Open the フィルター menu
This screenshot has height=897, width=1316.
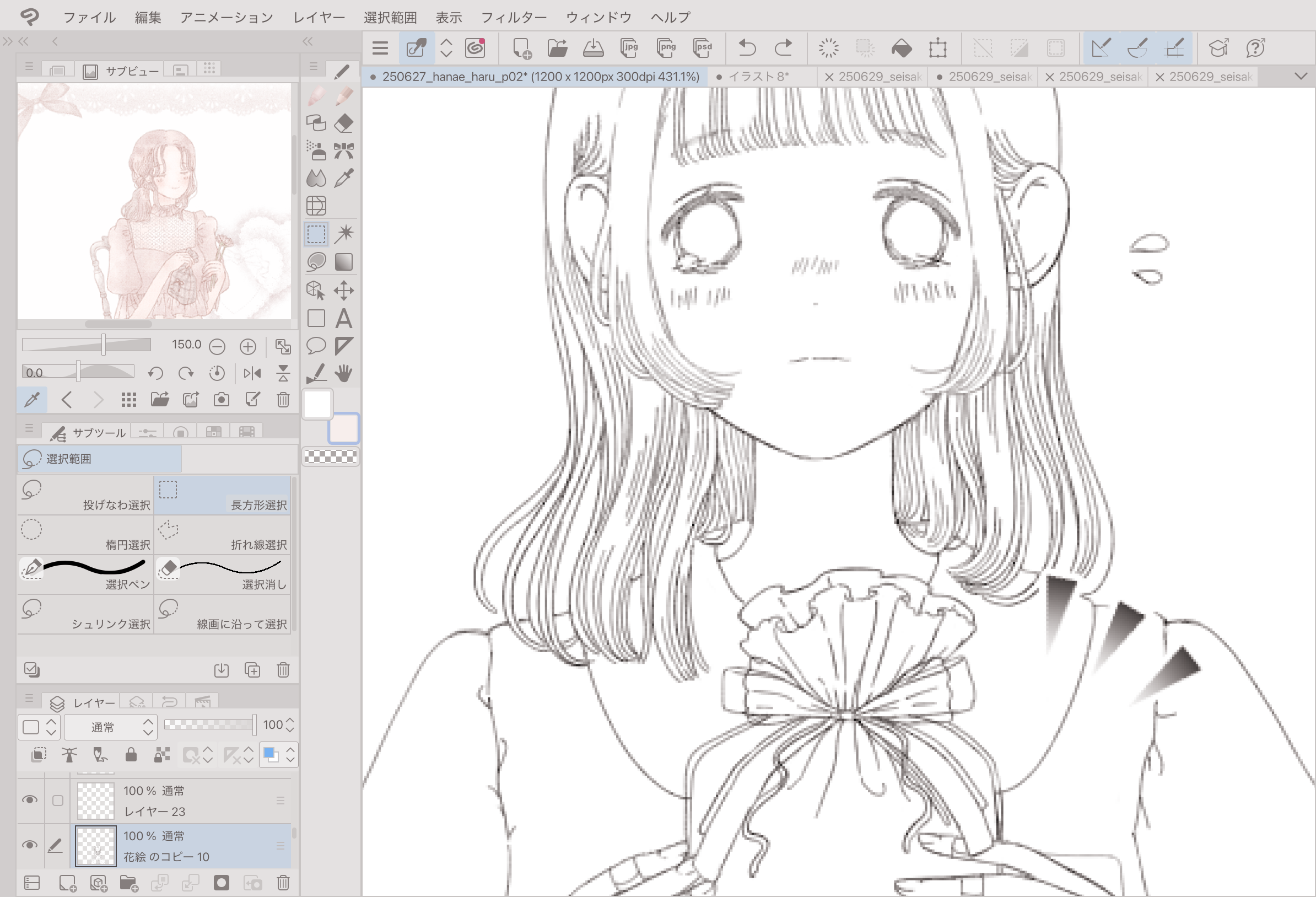513,17
